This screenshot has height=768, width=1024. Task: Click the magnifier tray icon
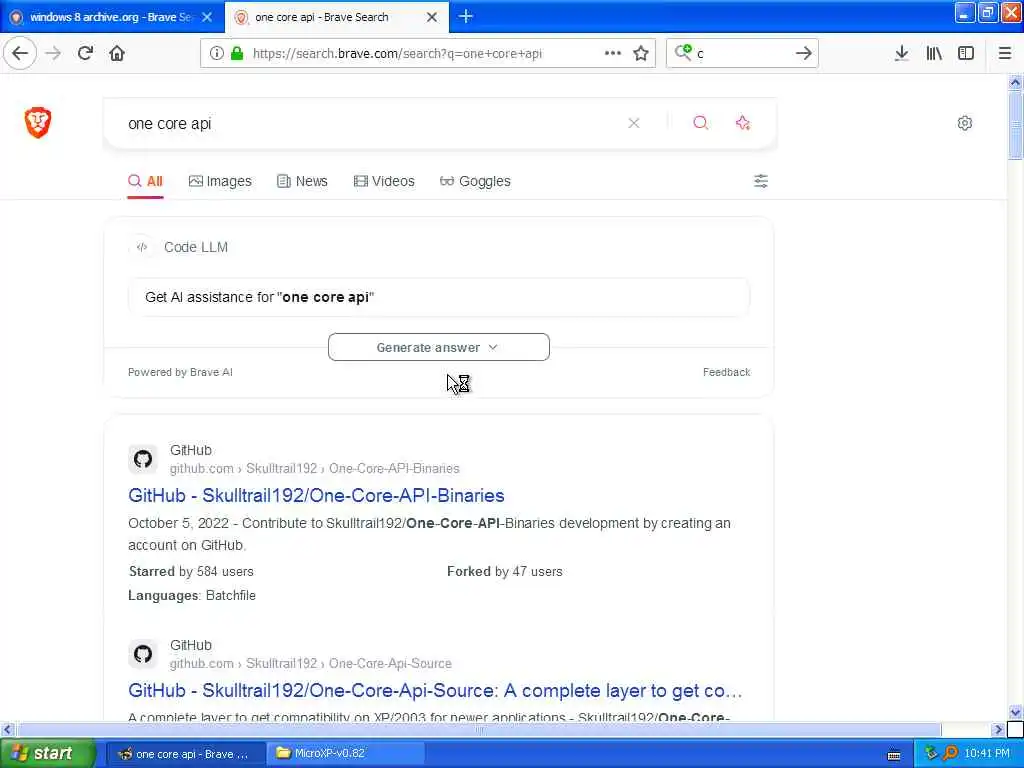coord(950,754)
